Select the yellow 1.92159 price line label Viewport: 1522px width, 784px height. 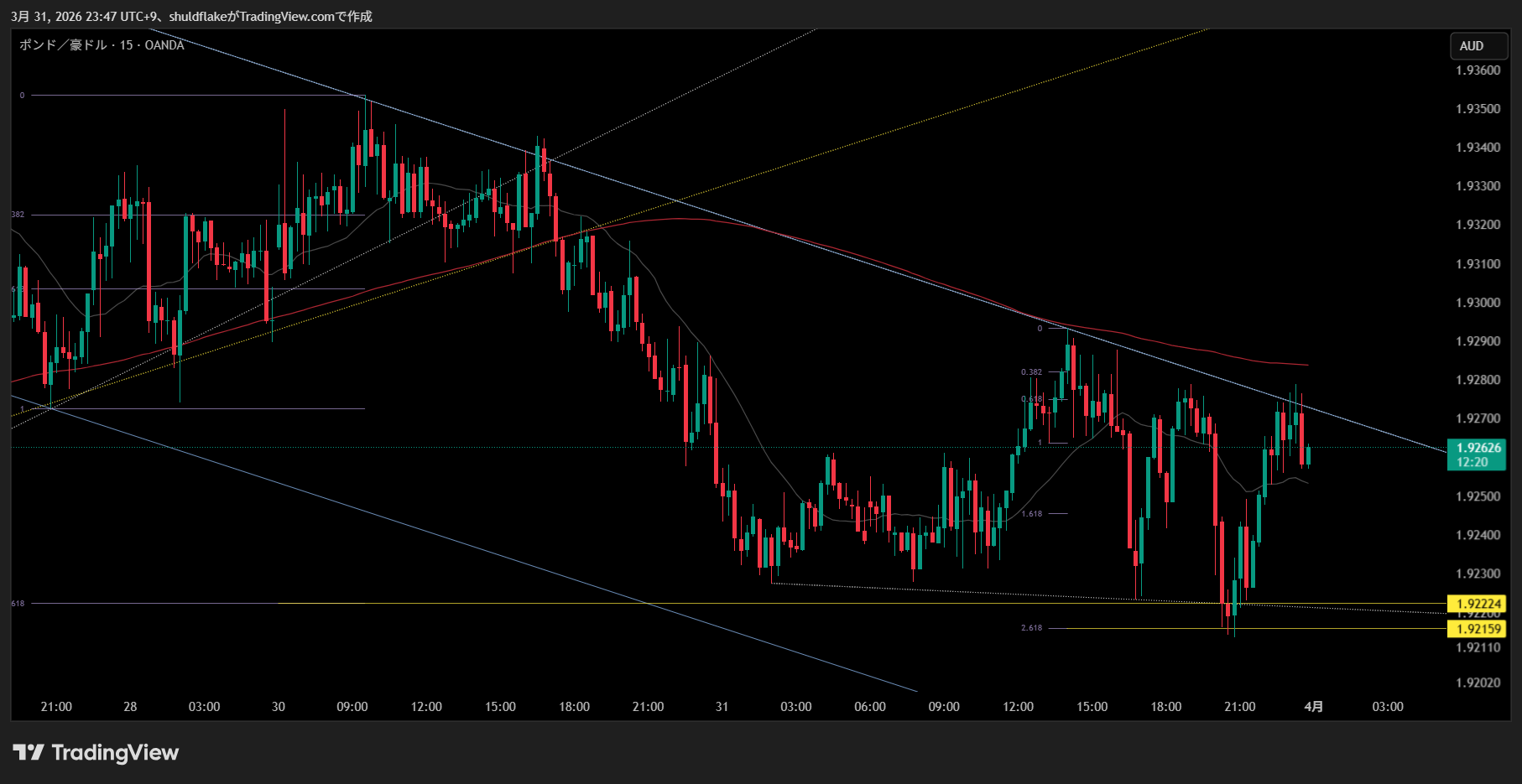pos(1478,629)
